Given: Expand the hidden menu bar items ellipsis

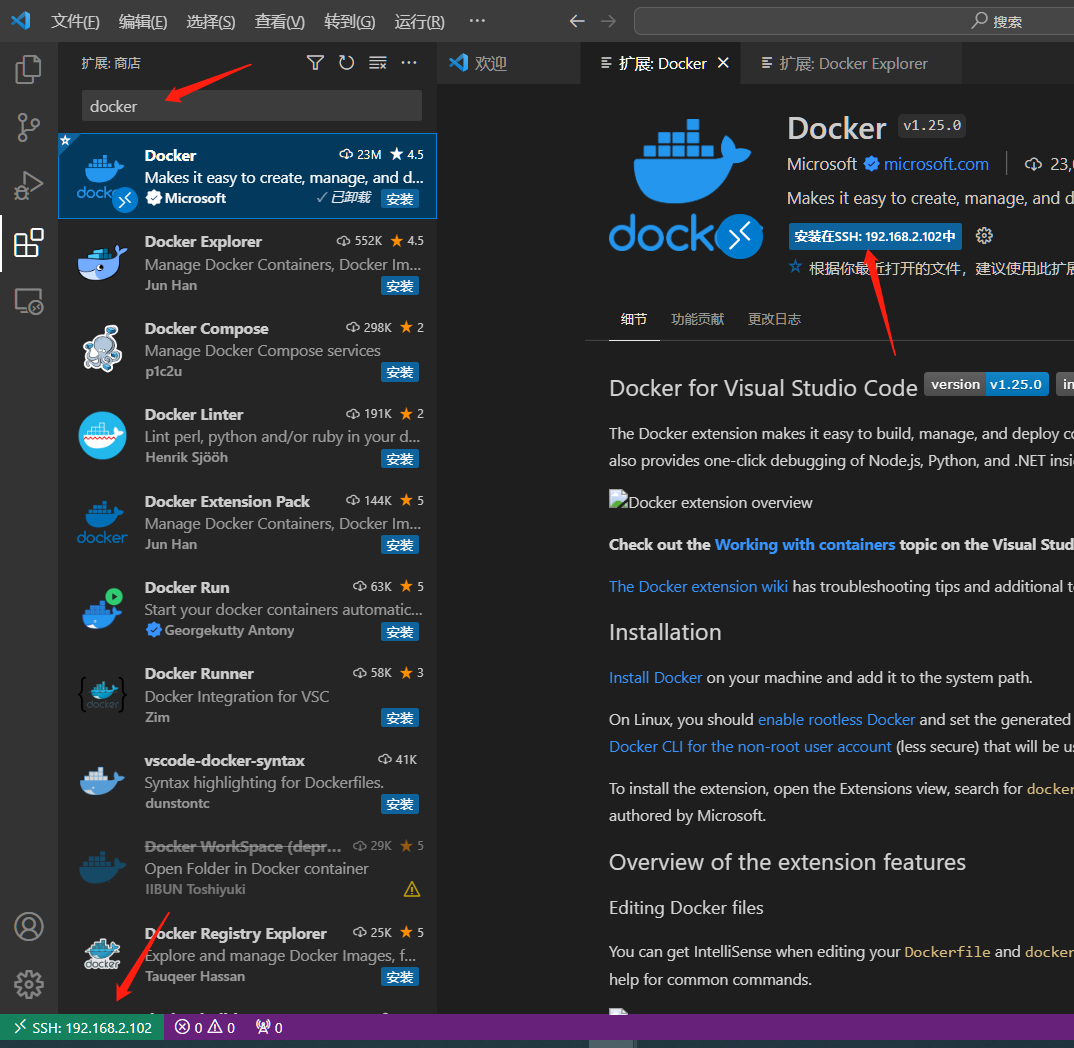Looking at the screenshot, I should tap(477, 21).
